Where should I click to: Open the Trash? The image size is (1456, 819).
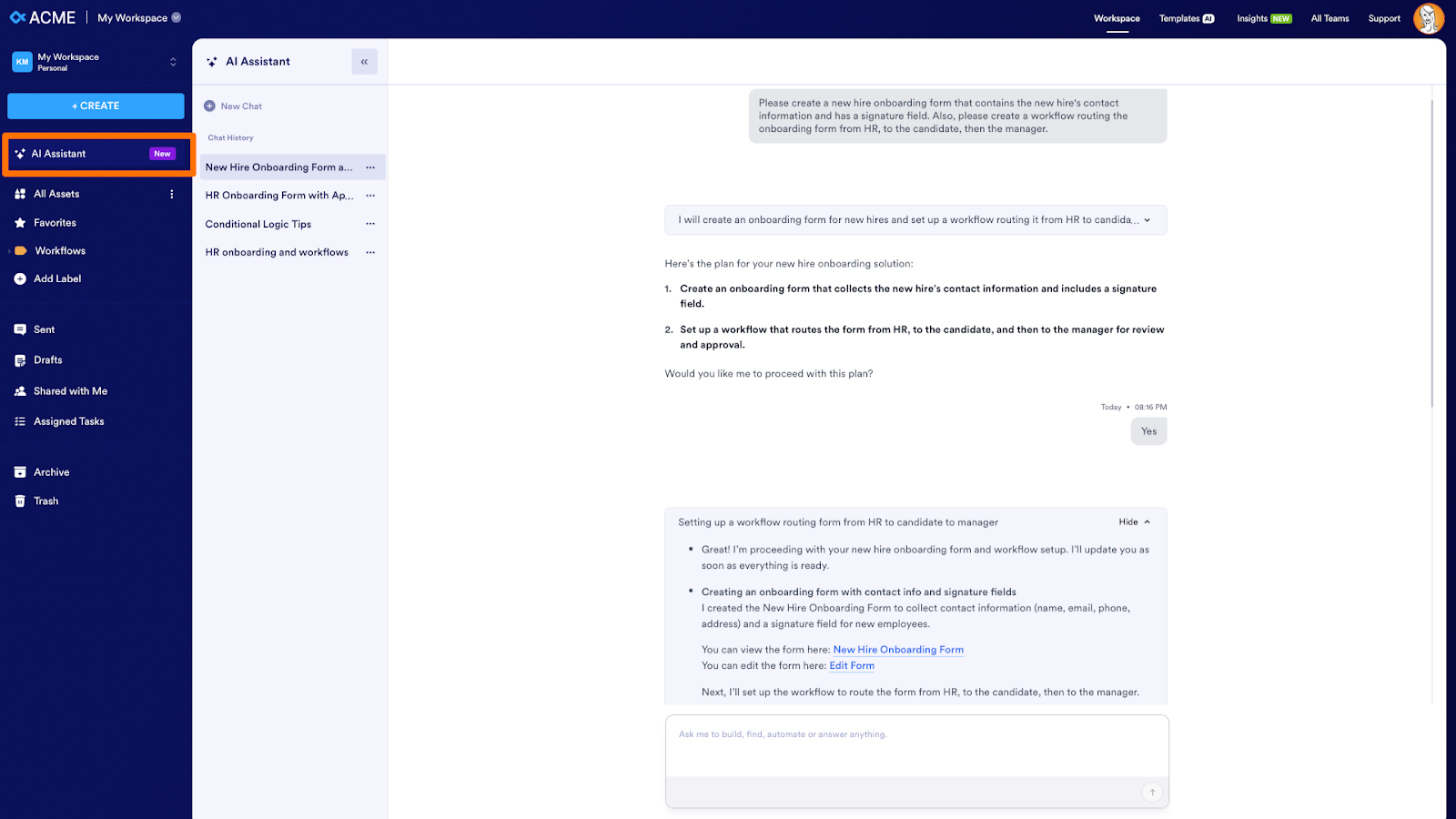(45, 500)
